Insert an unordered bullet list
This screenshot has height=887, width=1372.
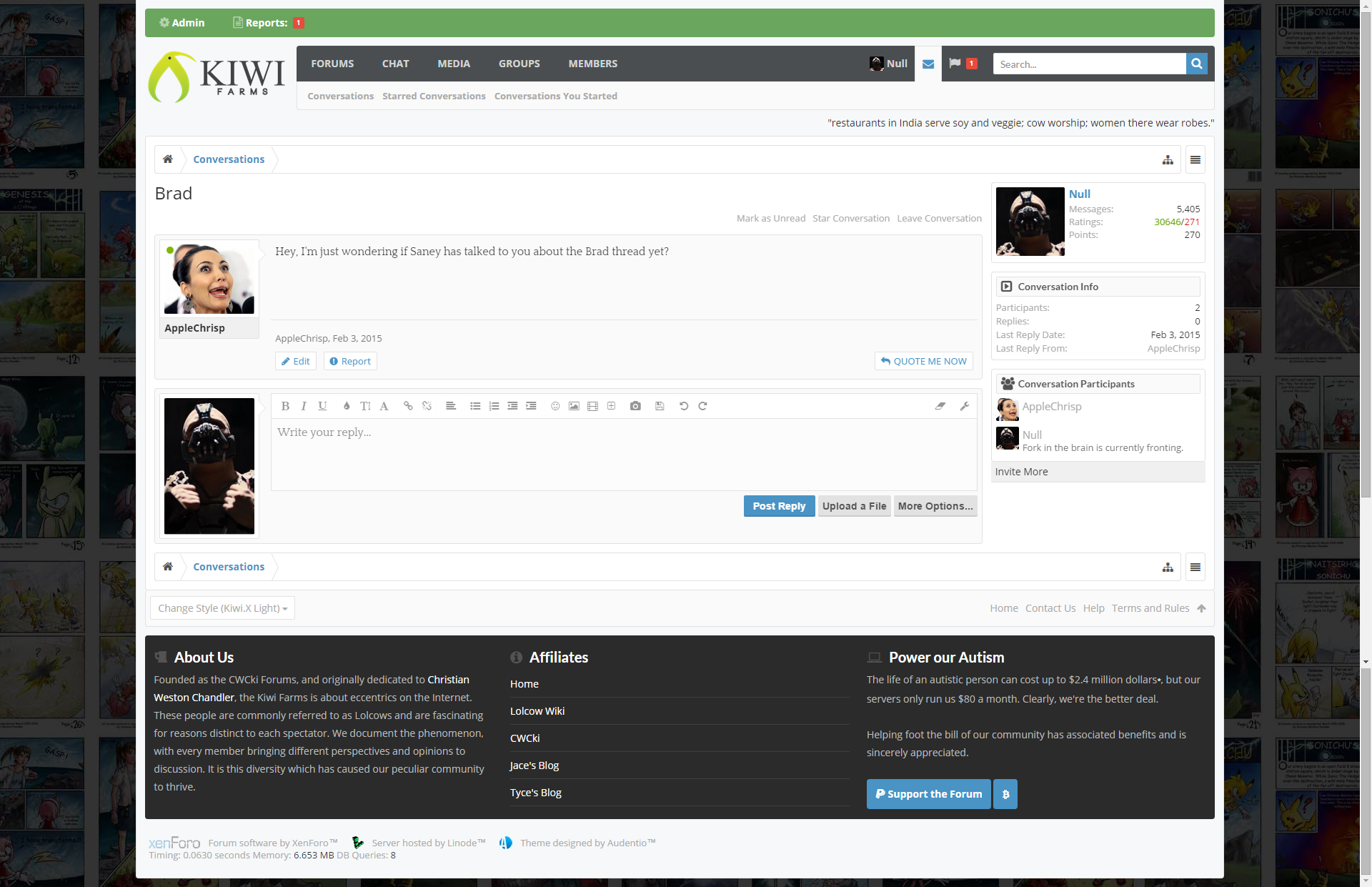point(475,406)
